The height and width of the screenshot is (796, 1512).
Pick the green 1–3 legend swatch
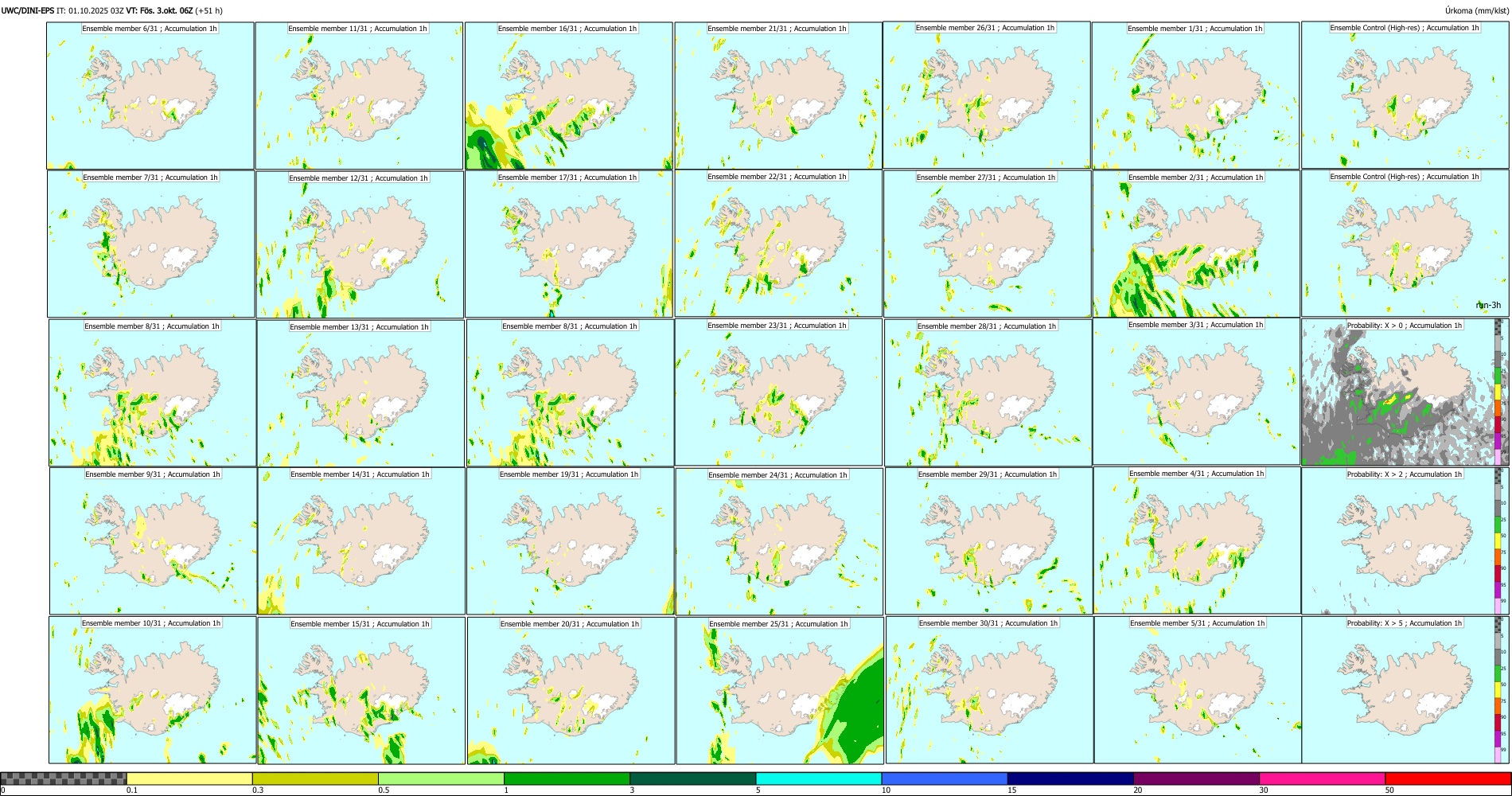(x=567, y=778)
